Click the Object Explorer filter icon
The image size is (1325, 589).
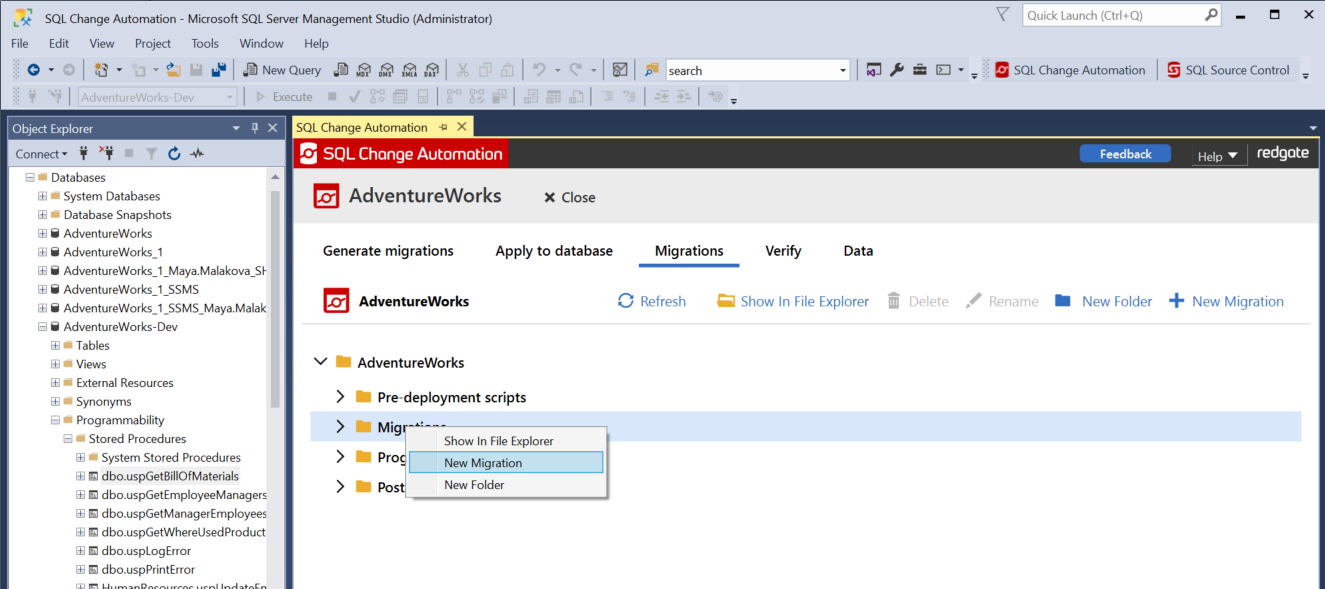[151, 154]
